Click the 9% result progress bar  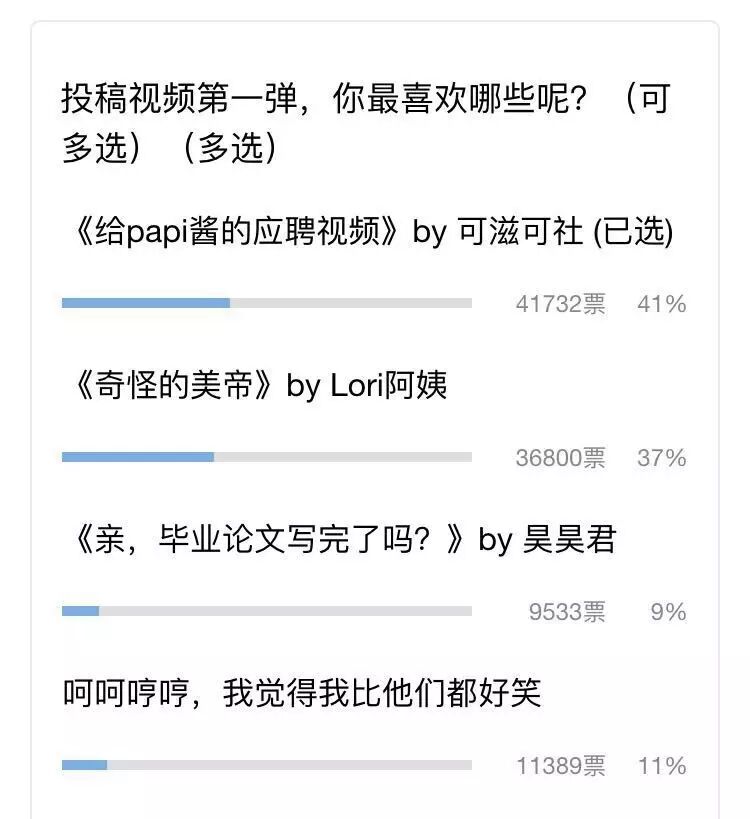(x=267, y=611)
